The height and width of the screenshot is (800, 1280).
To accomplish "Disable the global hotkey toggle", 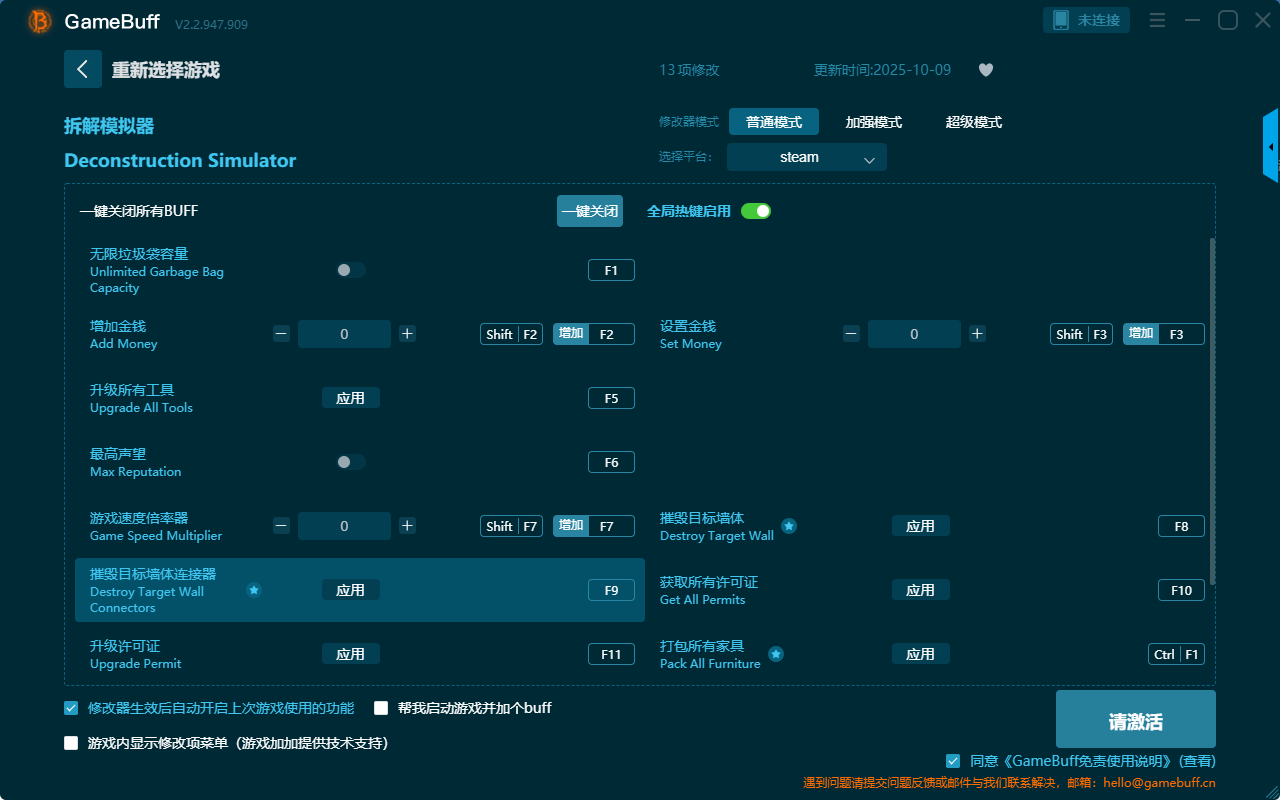I will 756,211.
